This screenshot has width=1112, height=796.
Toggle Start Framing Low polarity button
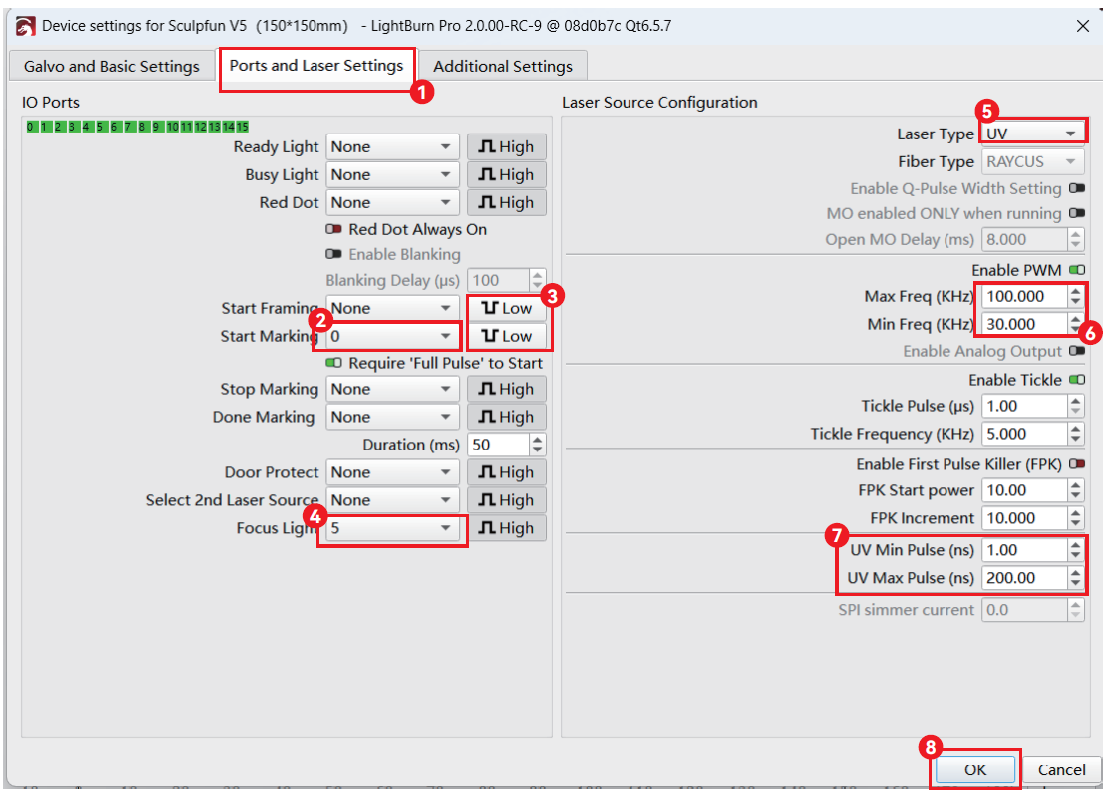(x=507, y=308)
